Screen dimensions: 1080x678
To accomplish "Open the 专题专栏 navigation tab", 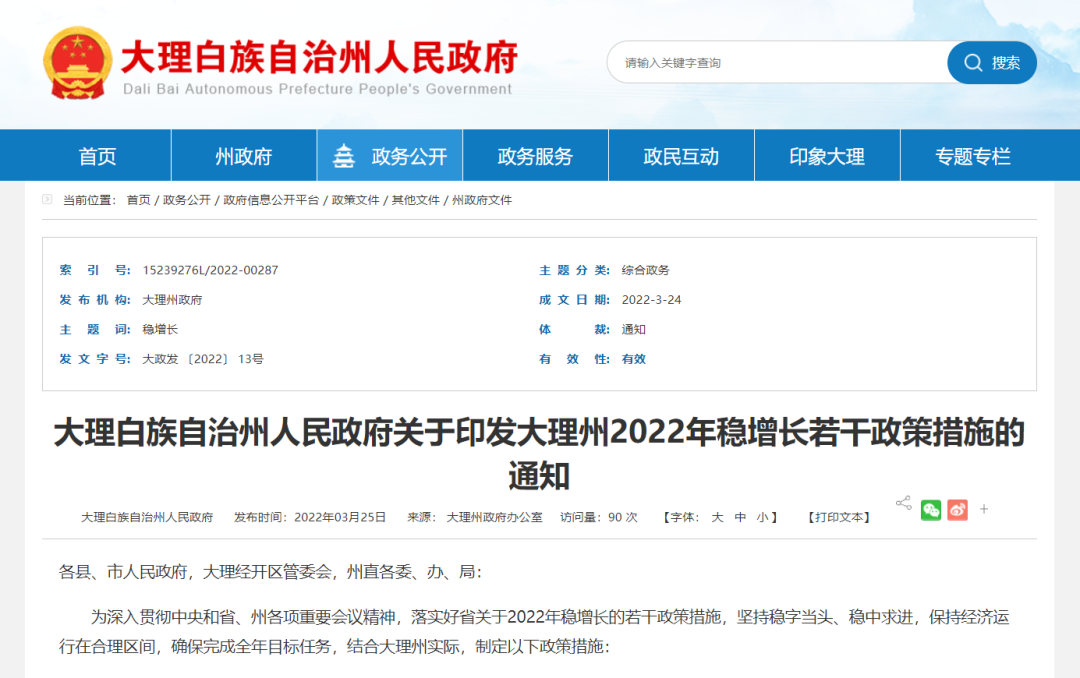I will 973,156.
